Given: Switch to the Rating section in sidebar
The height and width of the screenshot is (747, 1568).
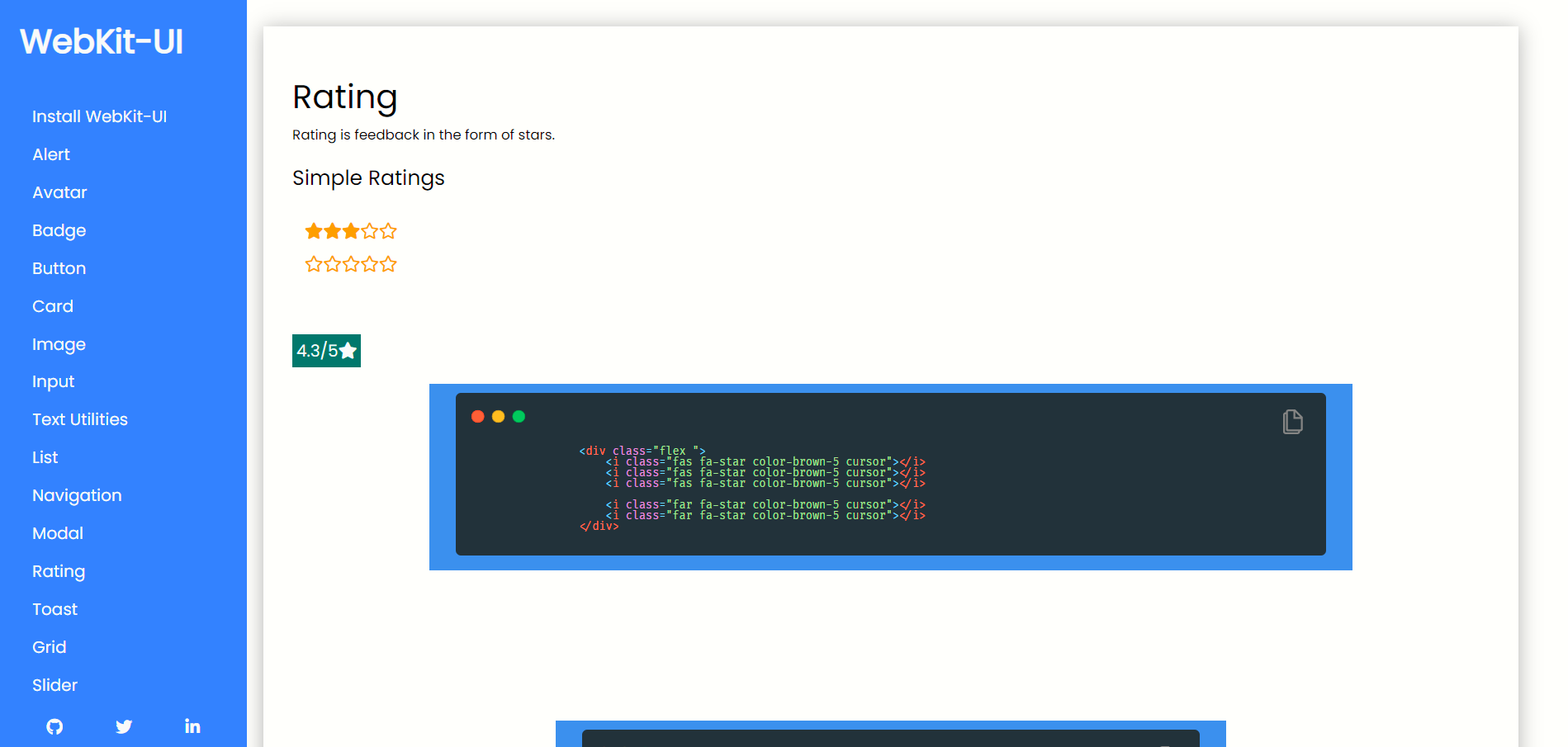Looking at the screenshot, I should pyautogui.click(x=59, y=571).
